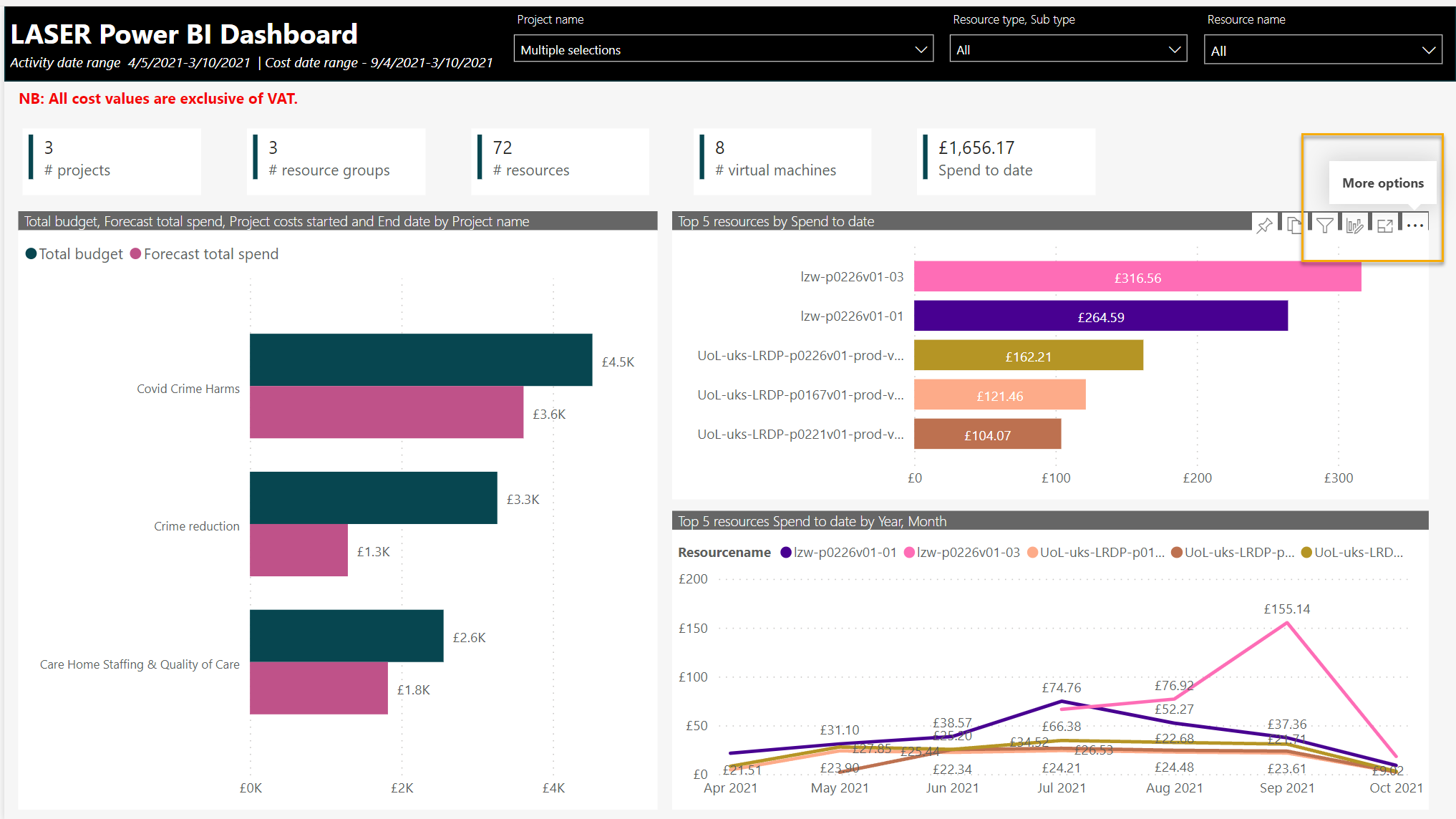
Task: Open the Project name dropdown
Action: point(723,49)
